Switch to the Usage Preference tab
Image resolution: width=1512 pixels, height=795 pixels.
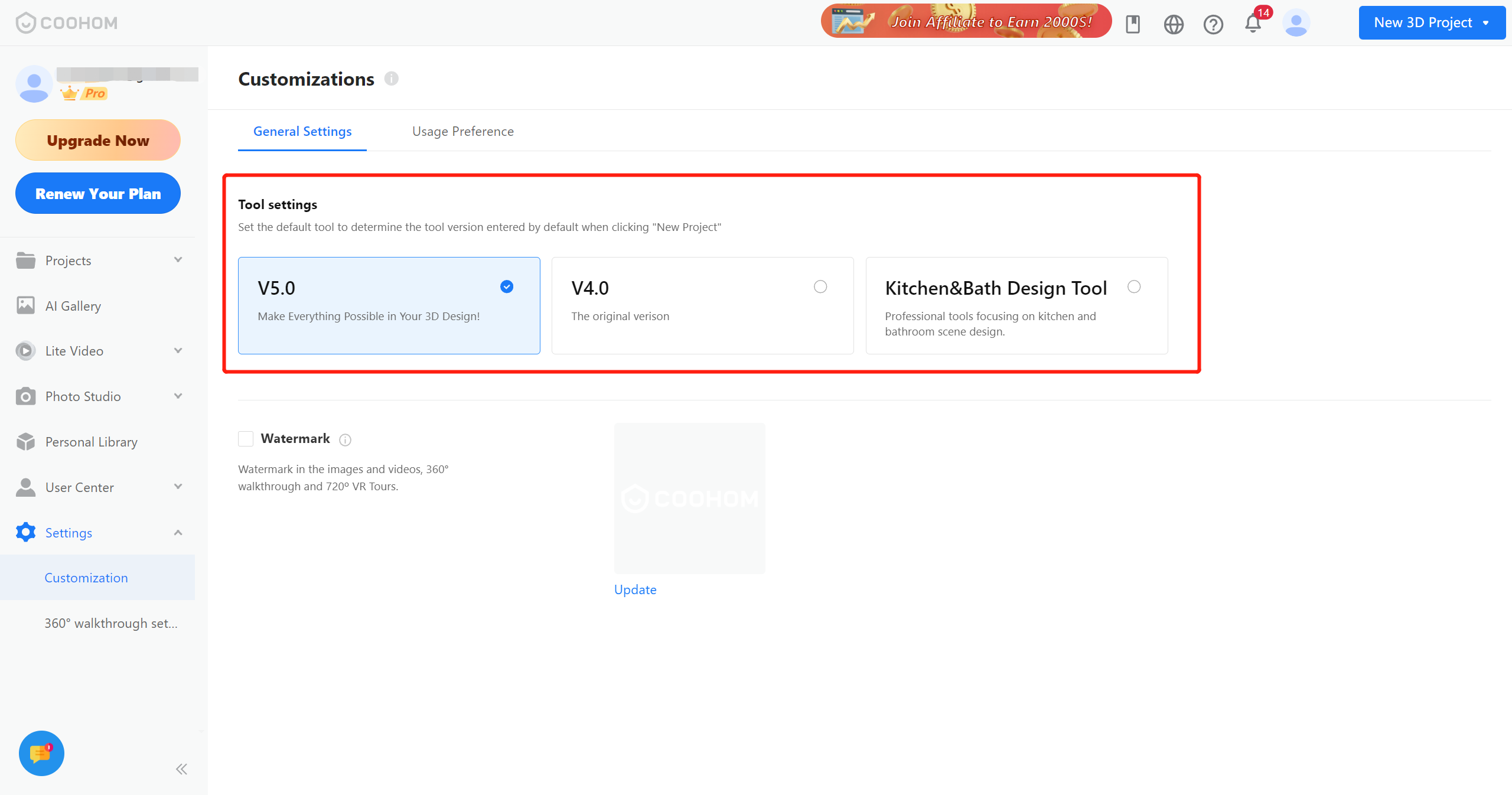[463, 131]
